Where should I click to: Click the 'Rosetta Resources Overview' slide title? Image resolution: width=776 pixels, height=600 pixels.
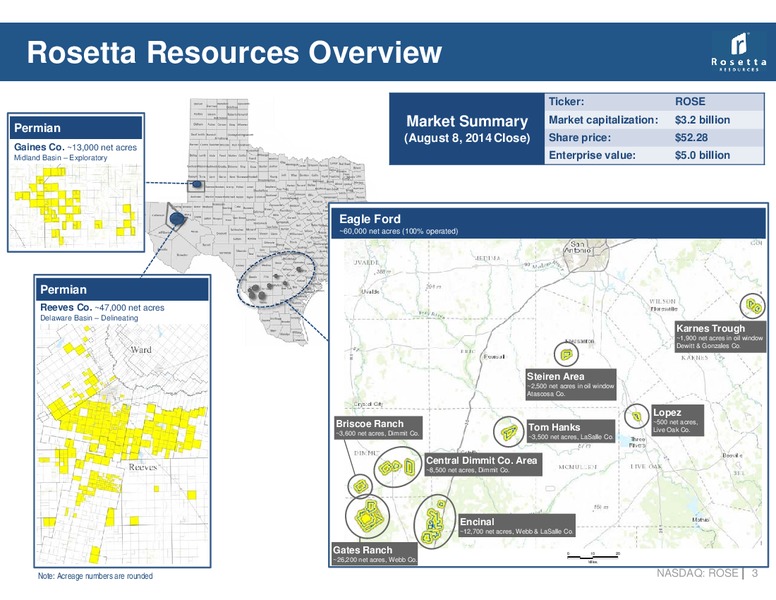point(234,52)
